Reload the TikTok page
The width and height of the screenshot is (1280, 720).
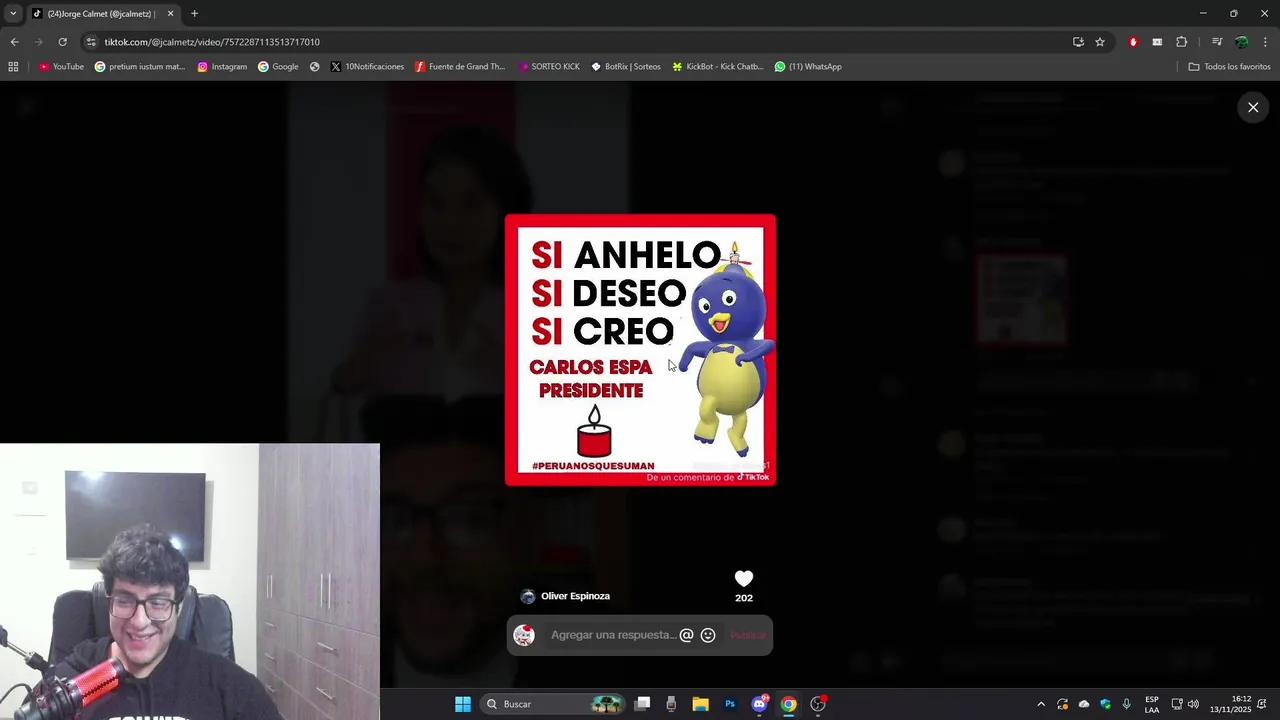pos(62,42)
